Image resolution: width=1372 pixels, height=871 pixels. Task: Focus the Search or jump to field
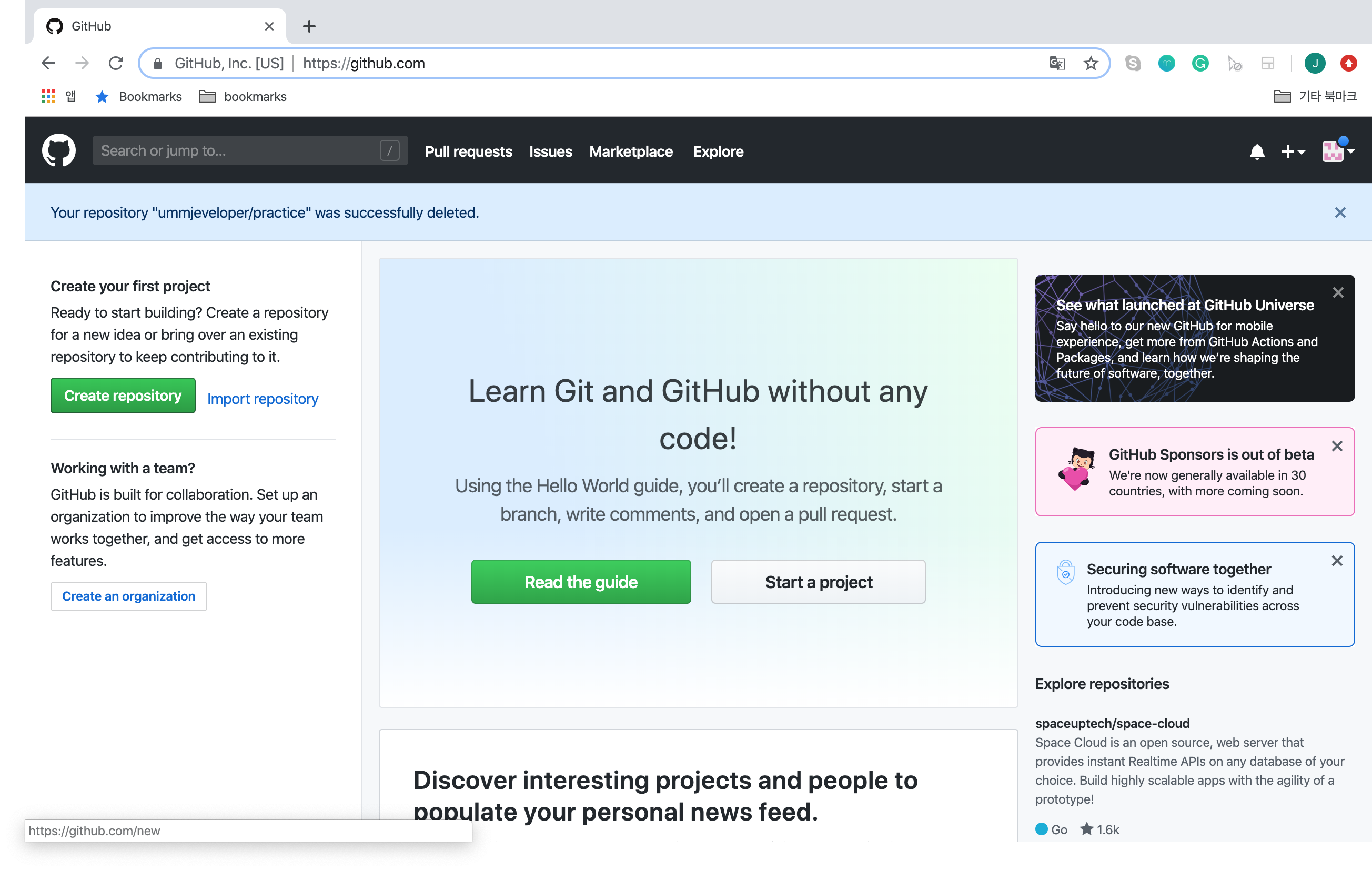click(x=239, y=151)
